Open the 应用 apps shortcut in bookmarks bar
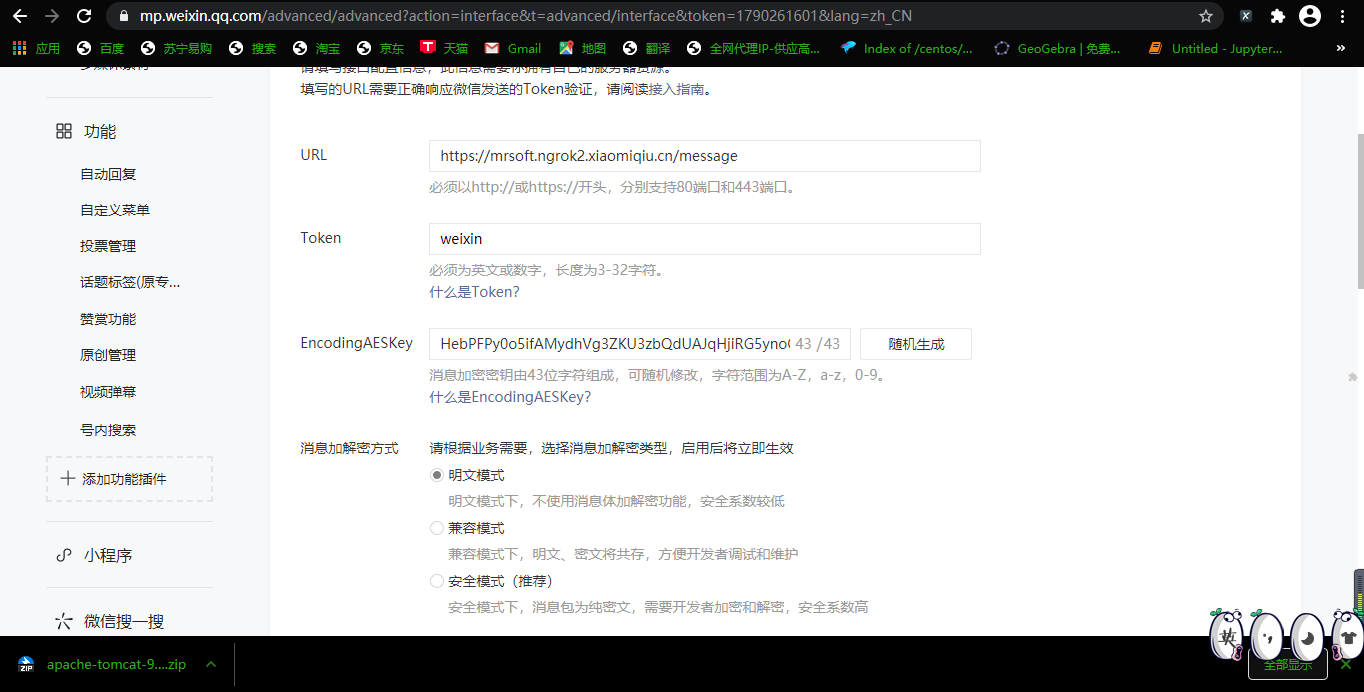Image resolution: width=1364 pixels, height=692 pixels. coord(37,48)
